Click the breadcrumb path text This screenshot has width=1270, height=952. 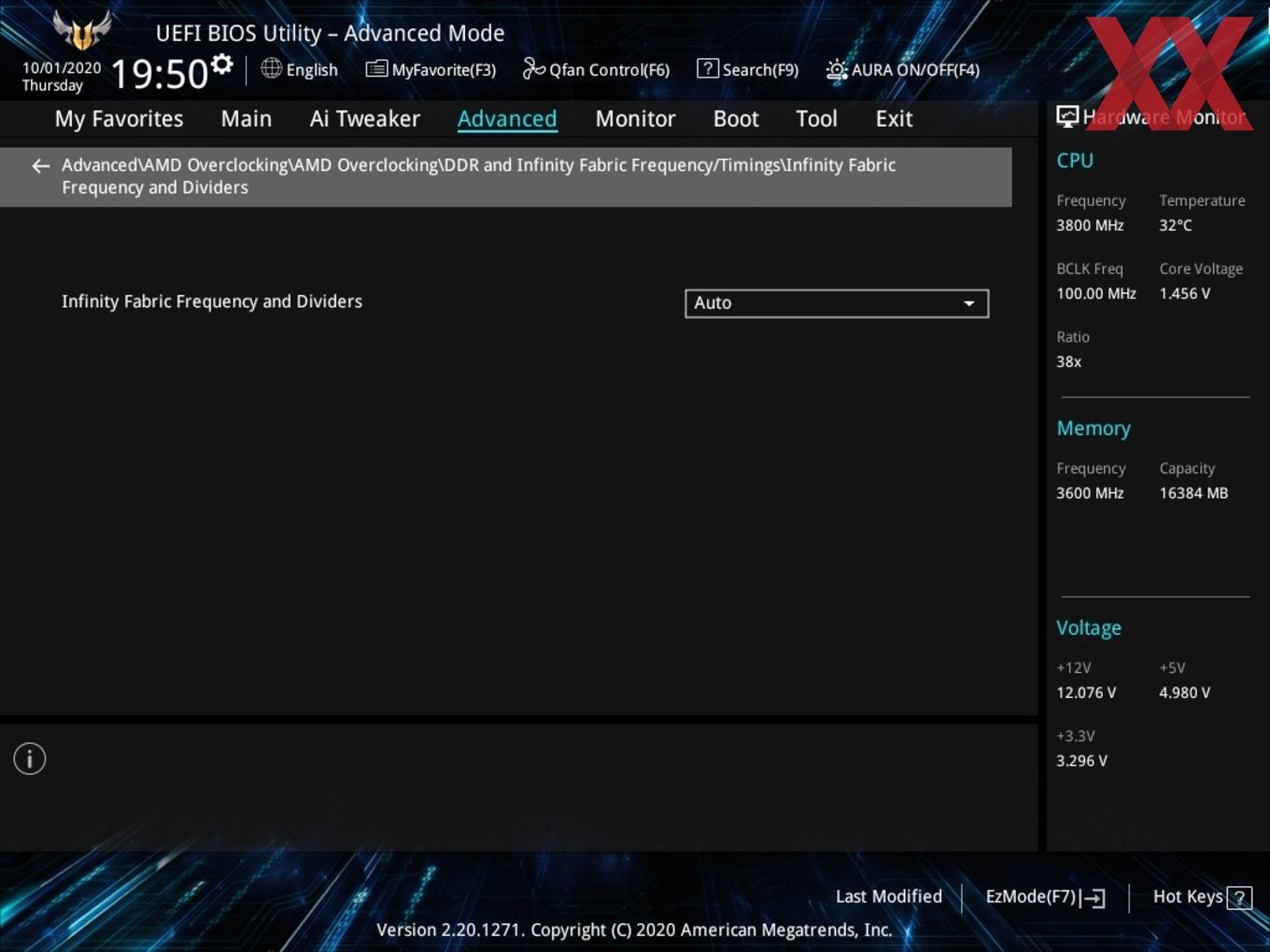point(479,176)
